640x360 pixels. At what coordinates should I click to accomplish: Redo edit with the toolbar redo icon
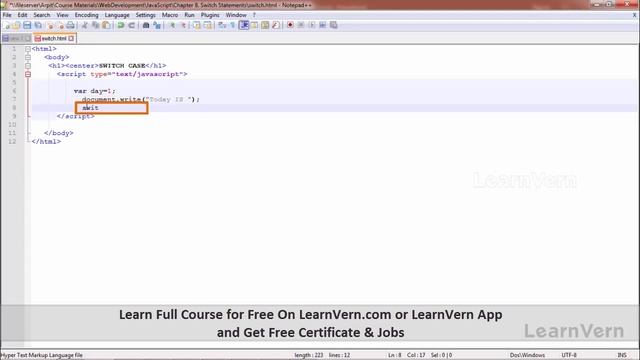131,25
